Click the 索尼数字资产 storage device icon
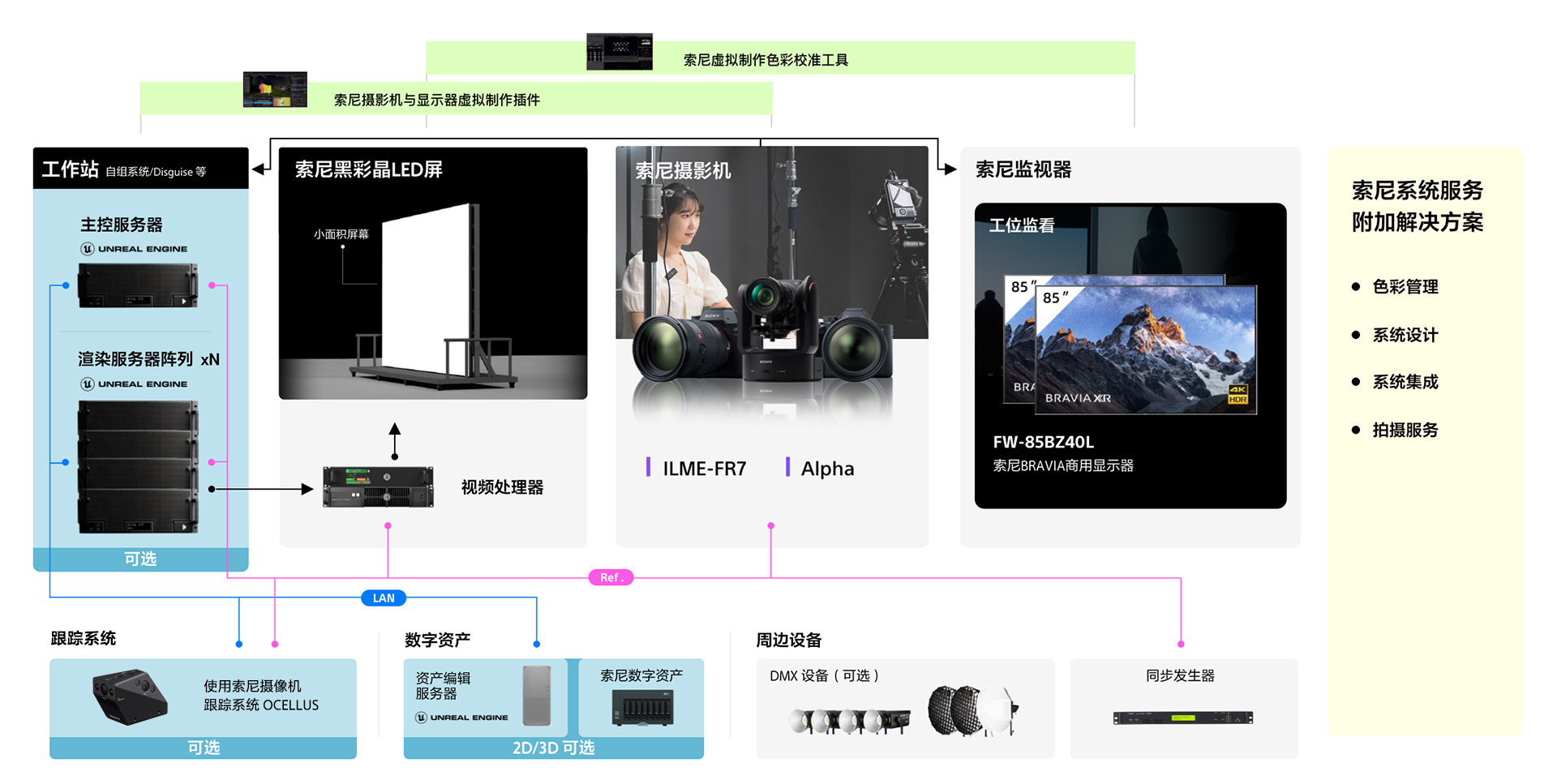Image resolution: width=1557 pixels, height=784 pixels. 641,708
